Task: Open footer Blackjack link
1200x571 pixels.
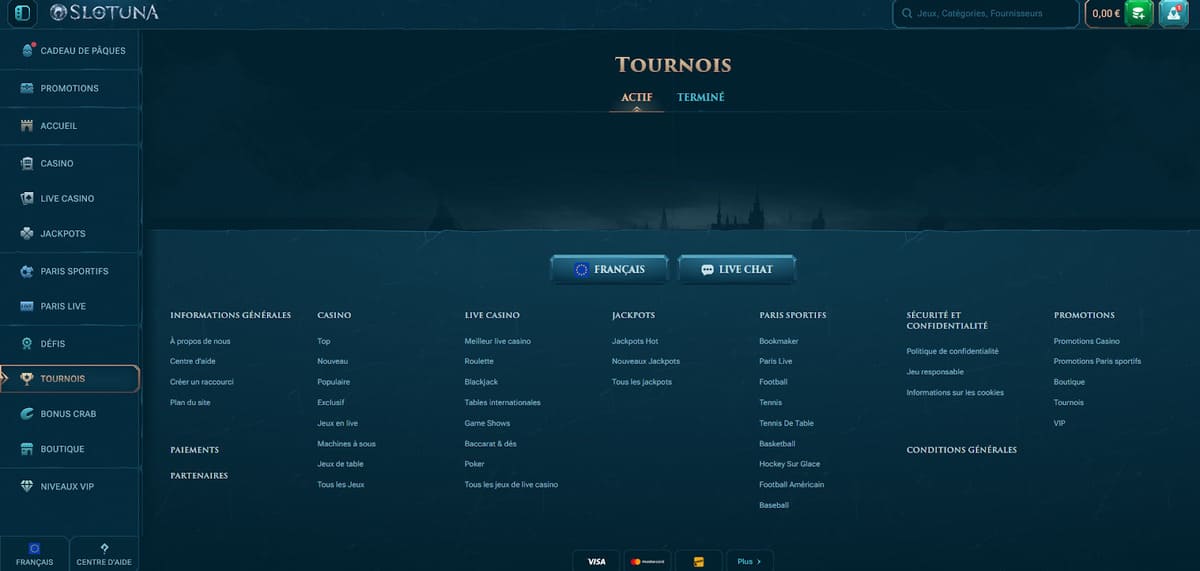Action: pyautogui.click(x=481, y=382)
